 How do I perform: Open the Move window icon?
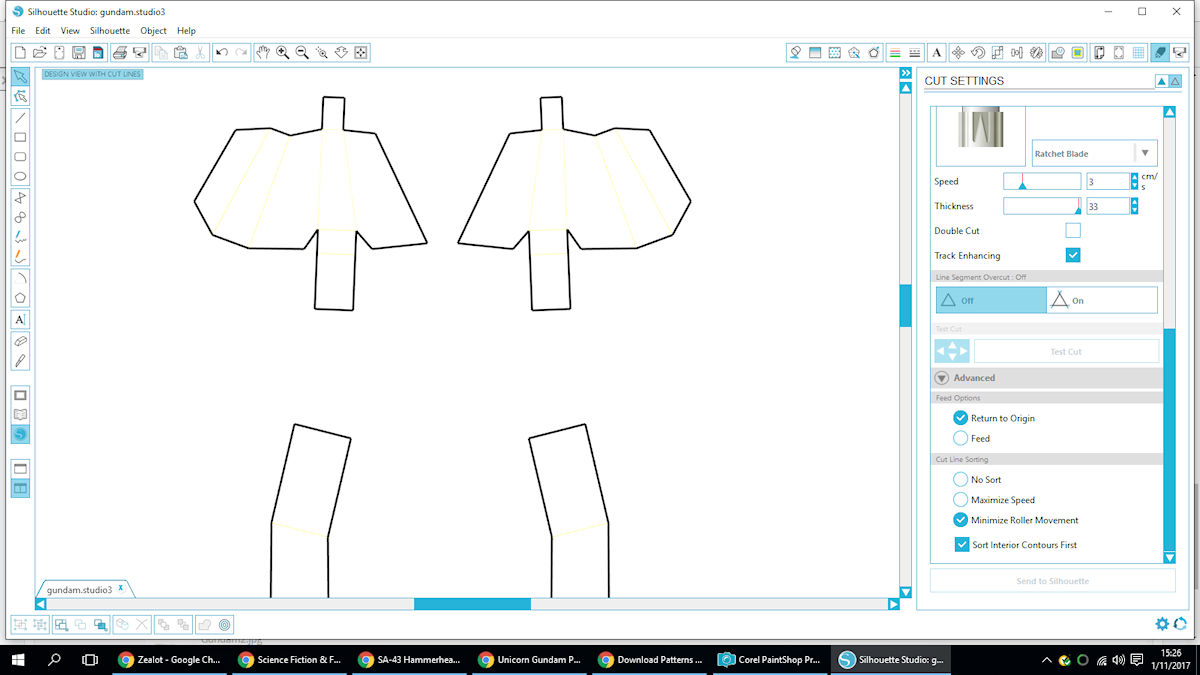958,52
